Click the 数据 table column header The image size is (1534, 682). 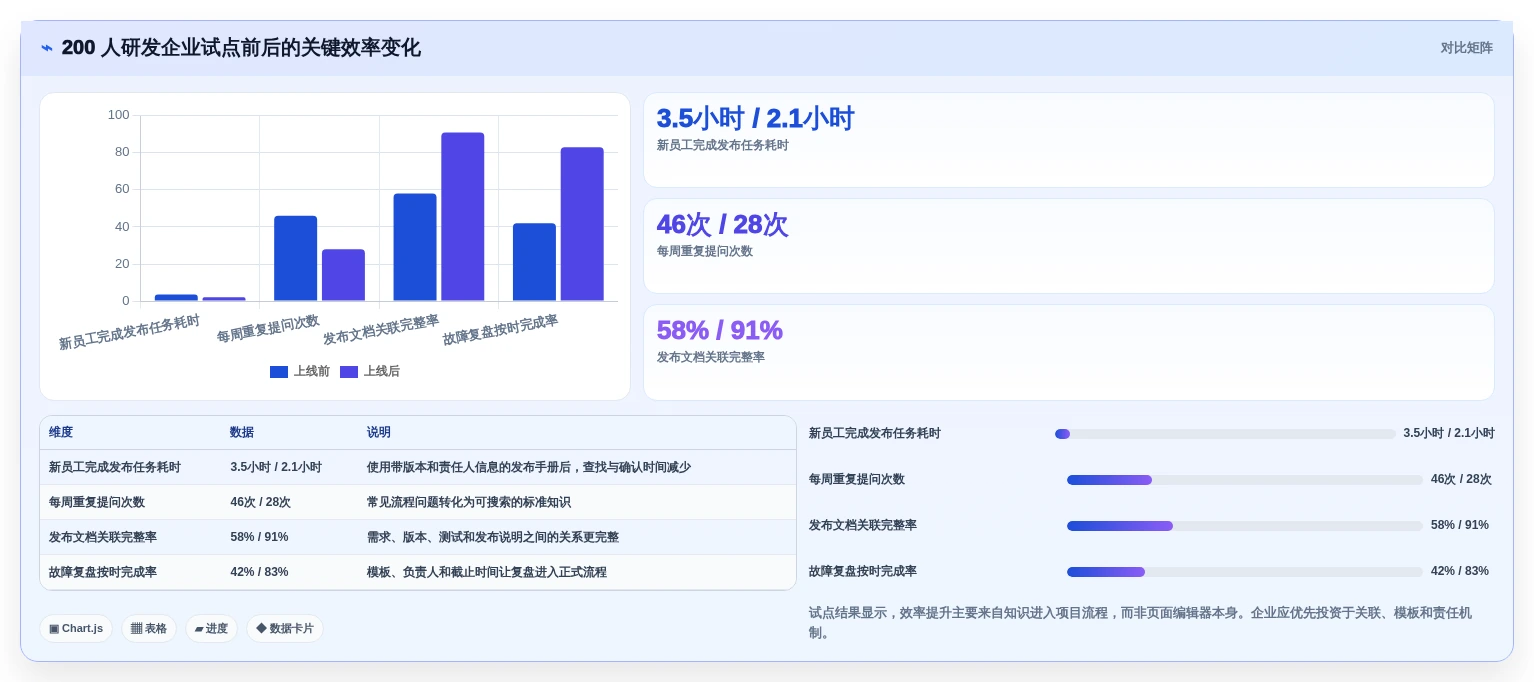pyautogui.click(x=242, y=432)
